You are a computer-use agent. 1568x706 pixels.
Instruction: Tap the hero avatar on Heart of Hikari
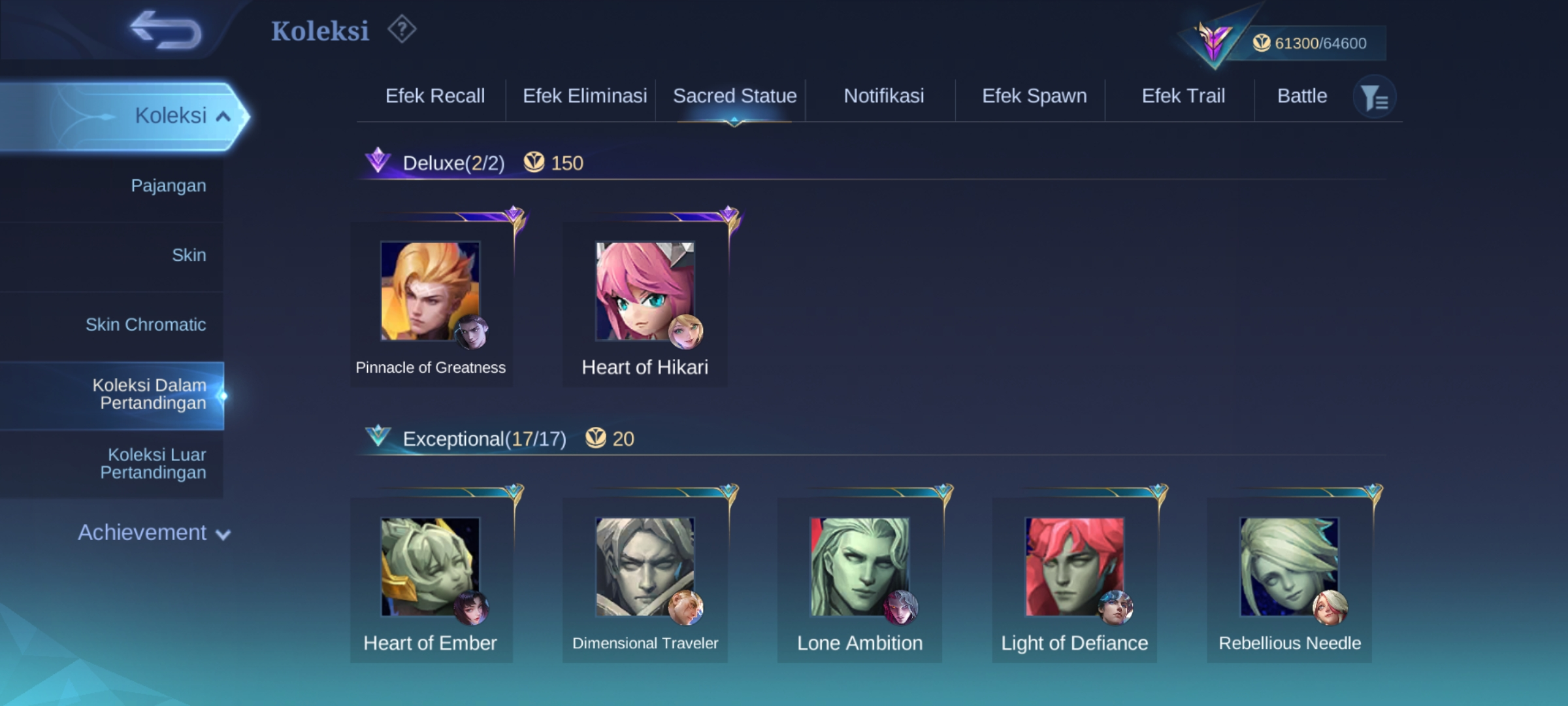click(x=685, y=332)
